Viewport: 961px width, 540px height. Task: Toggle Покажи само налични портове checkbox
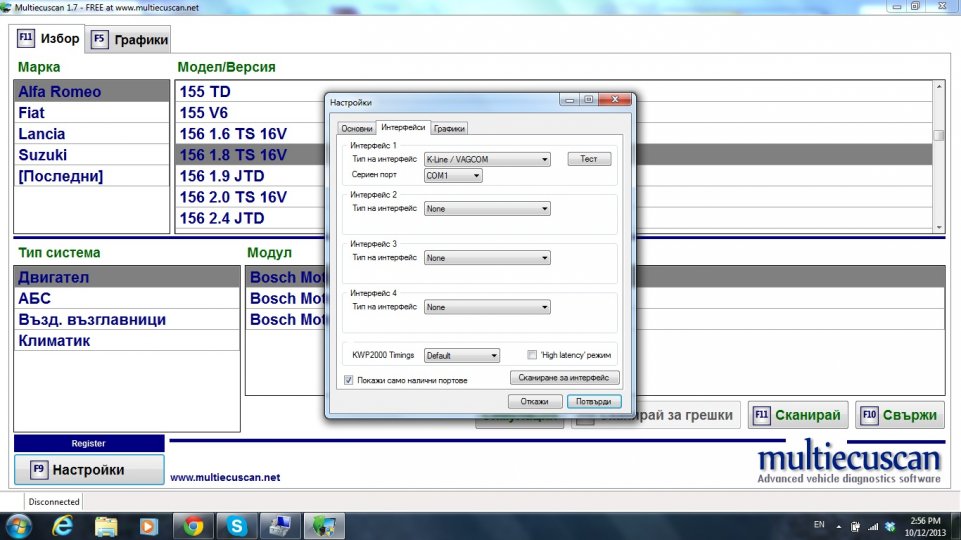349,380
